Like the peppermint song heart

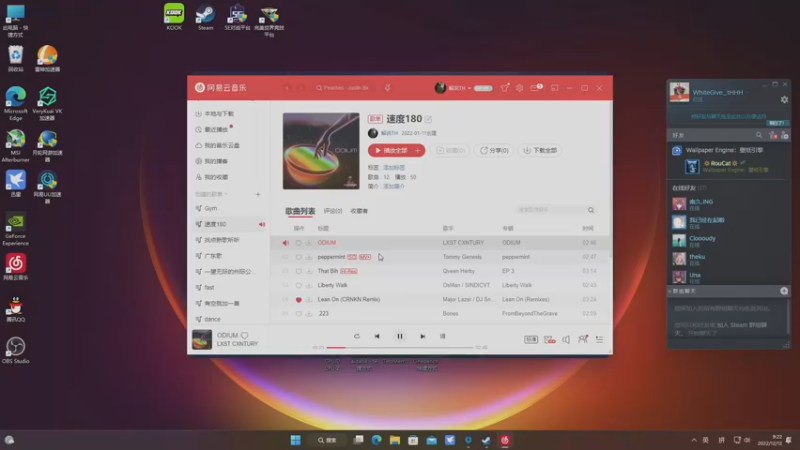click(298, 257)
